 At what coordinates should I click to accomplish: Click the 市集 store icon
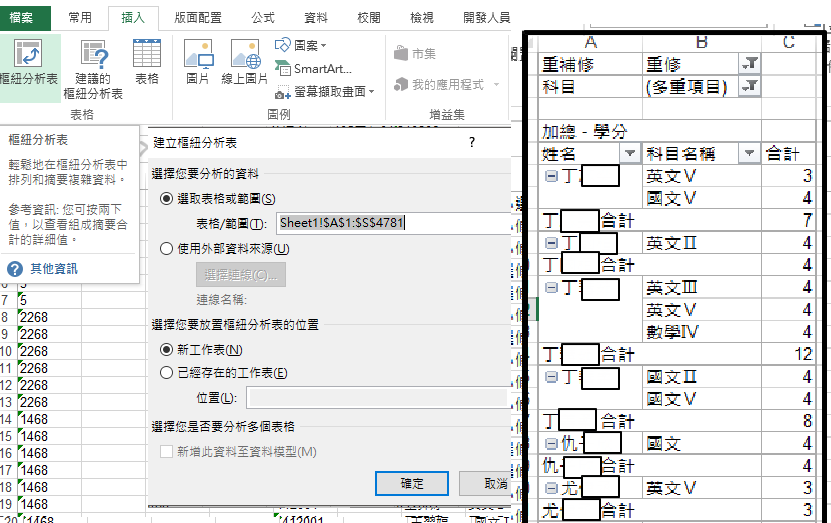pos(415,54)
